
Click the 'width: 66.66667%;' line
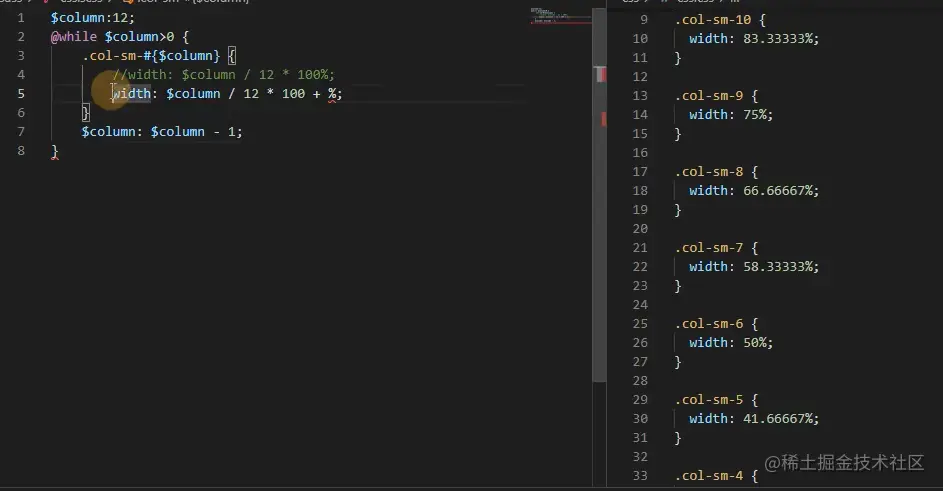pyautogui.click(x=754, y=191)
